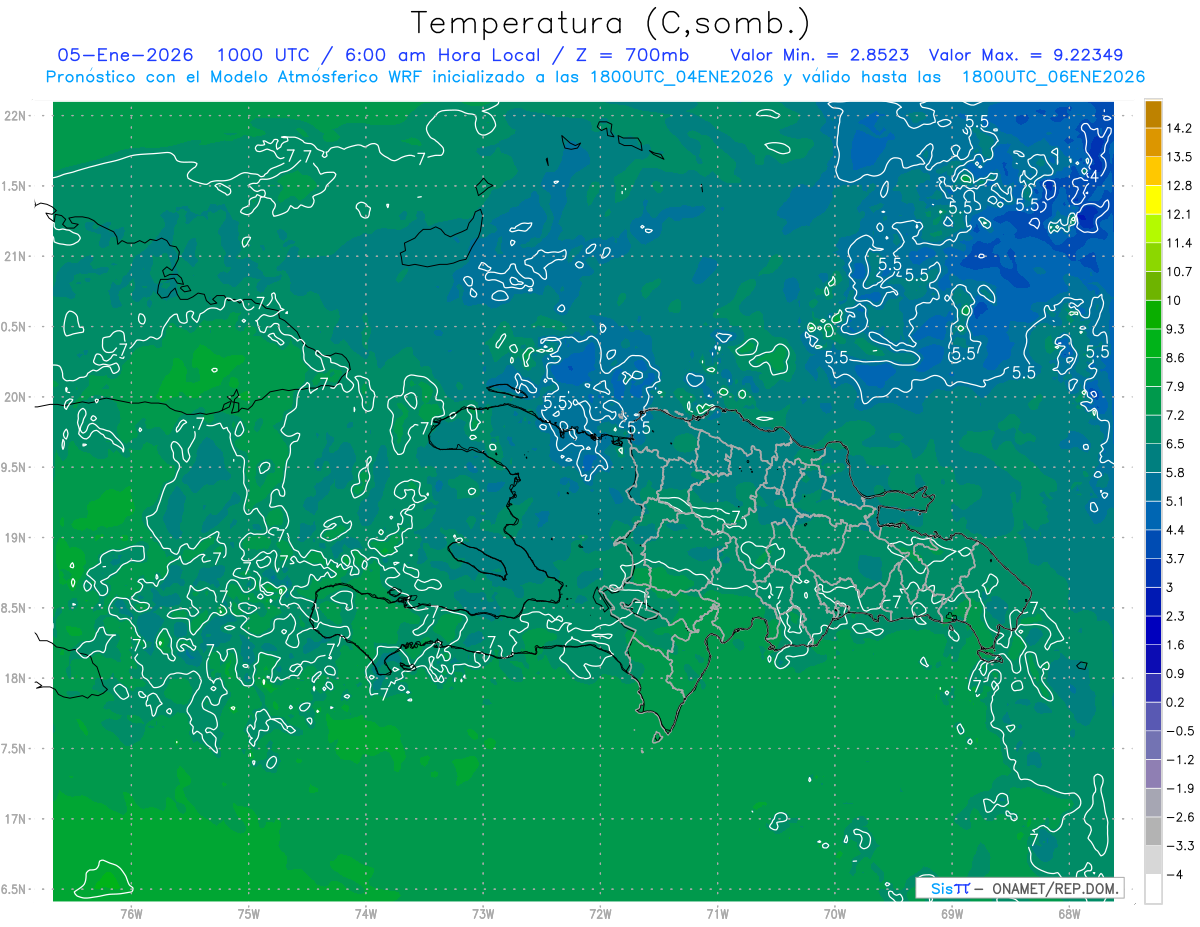Click the 69W longitude label
Viewport: 1200px width, 927px height.
952,913
